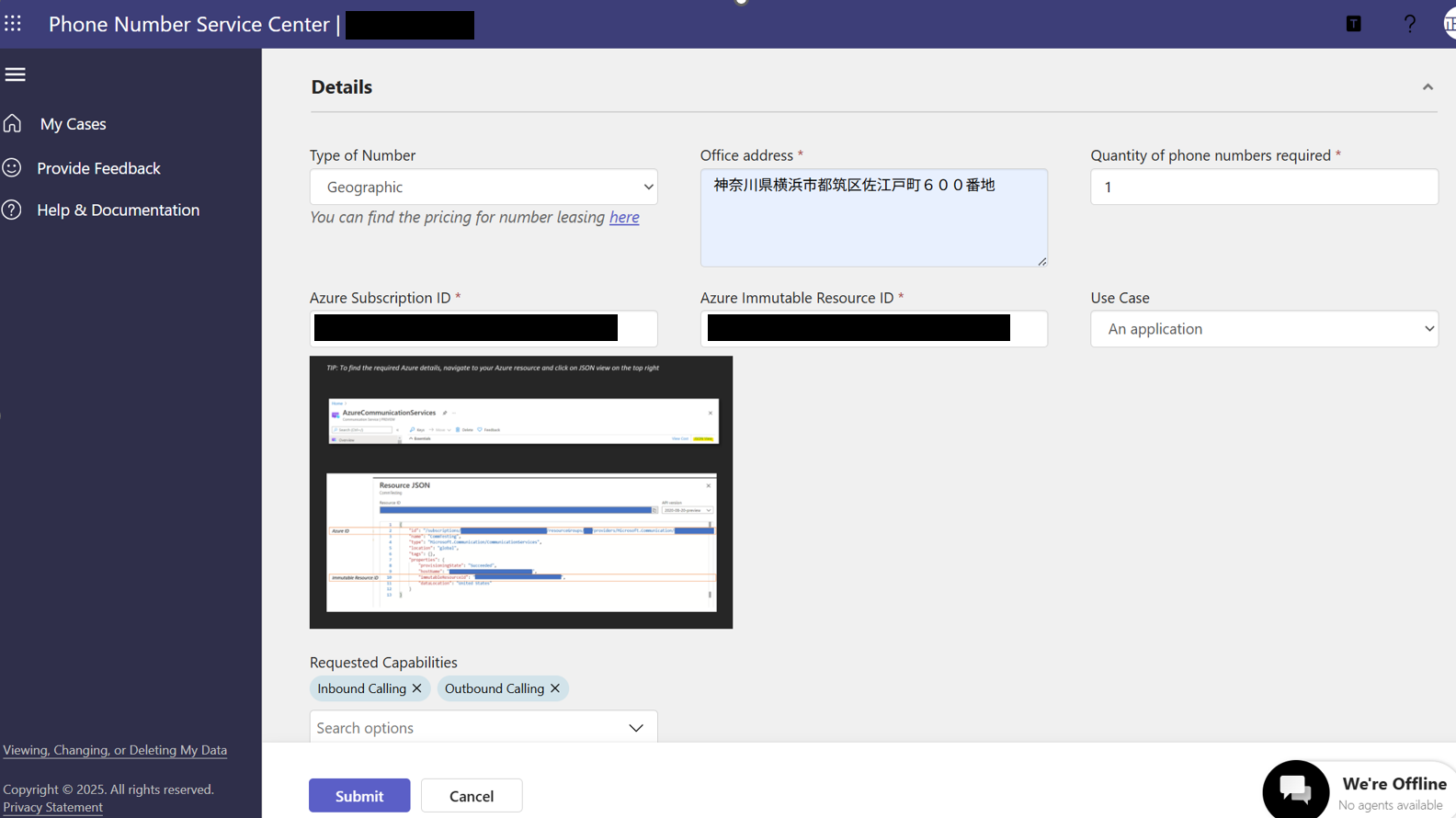Click the Help & Documentation question icon
The height and width of the screenshot is (818, 1456).
12,210
